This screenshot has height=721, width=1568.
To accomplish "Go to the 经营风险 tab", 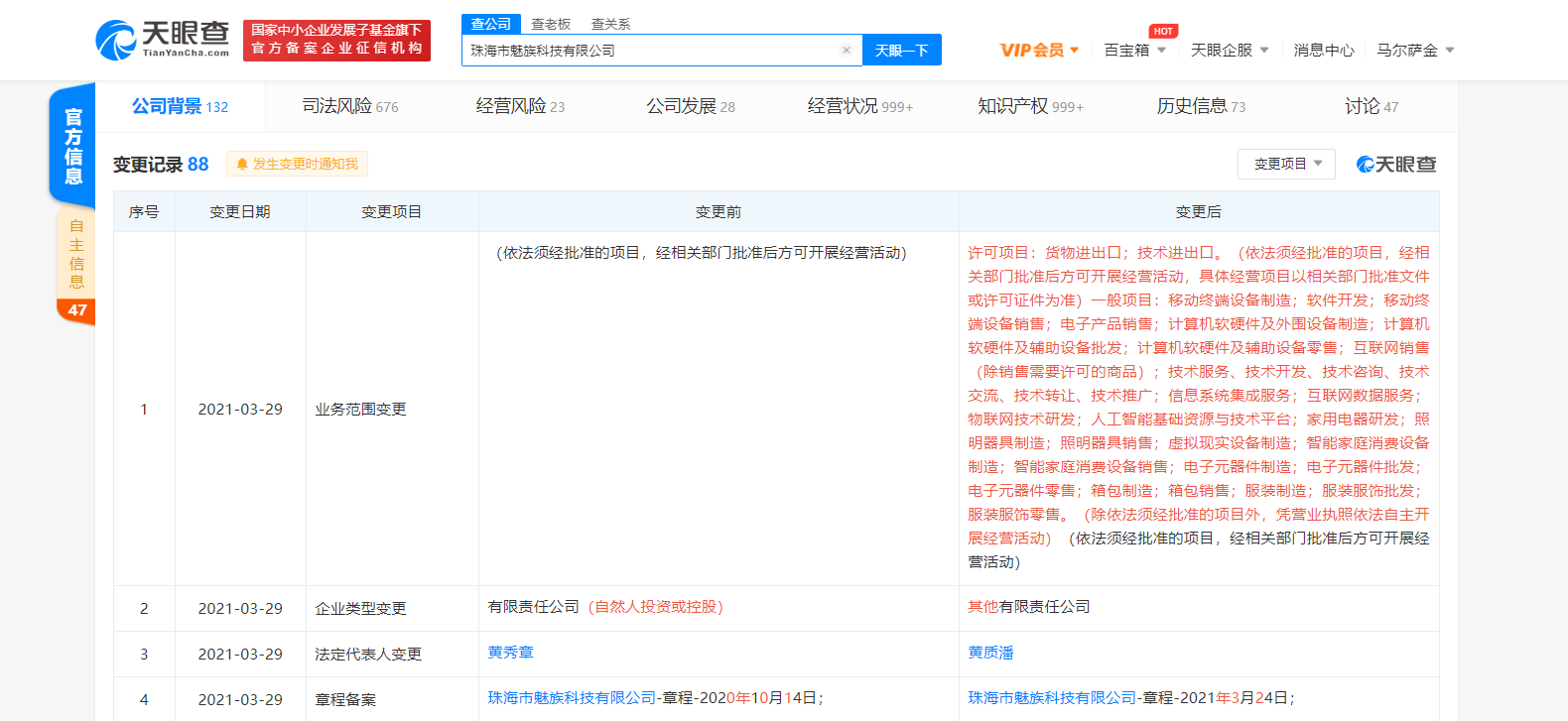I will (520, 106).
